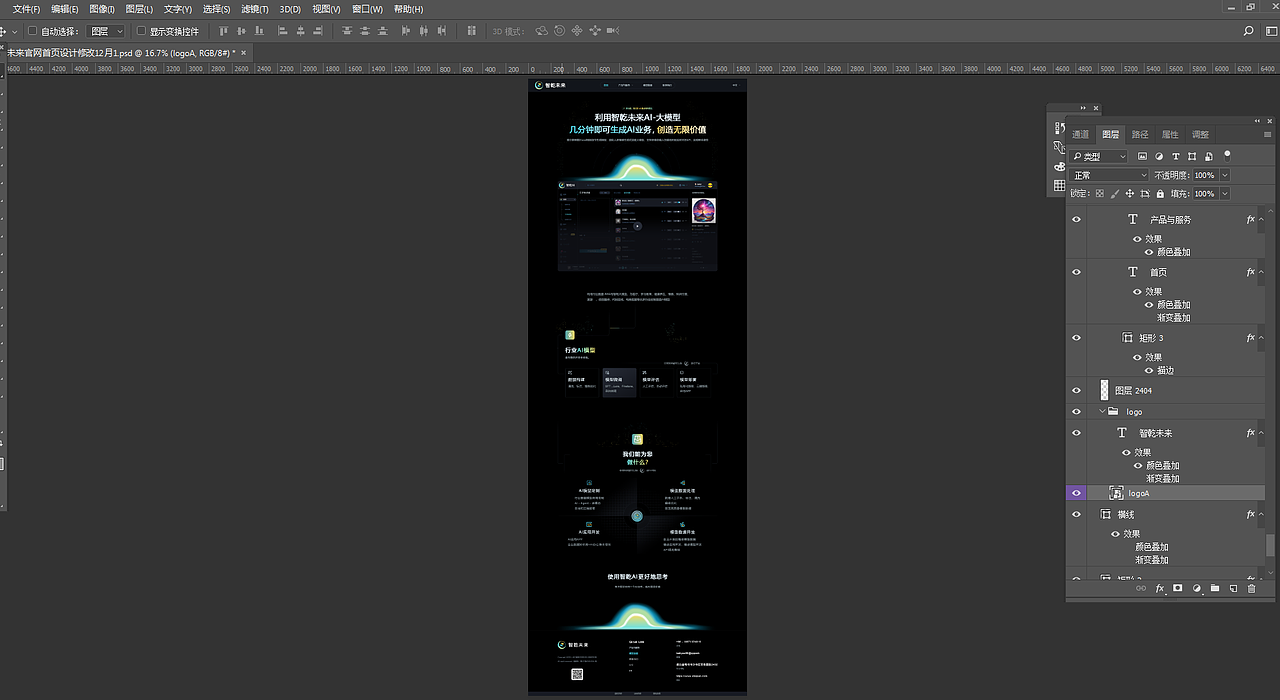Click lock position icon
This screenshot has width=1280, height=700.
click(x=1130, y=194)
